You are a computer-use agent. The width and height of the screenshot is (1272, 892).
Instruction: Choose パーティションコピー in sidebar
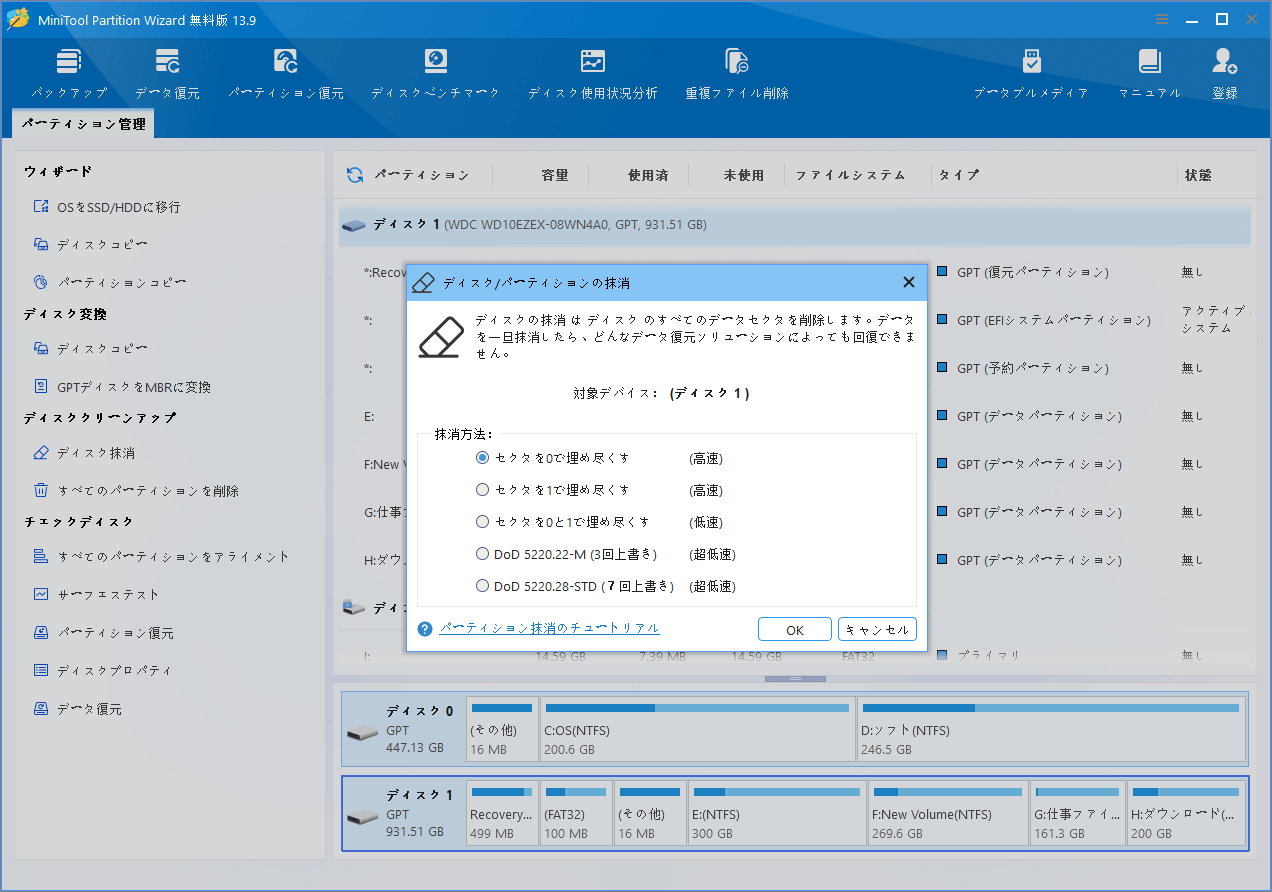tap(110, 282)
